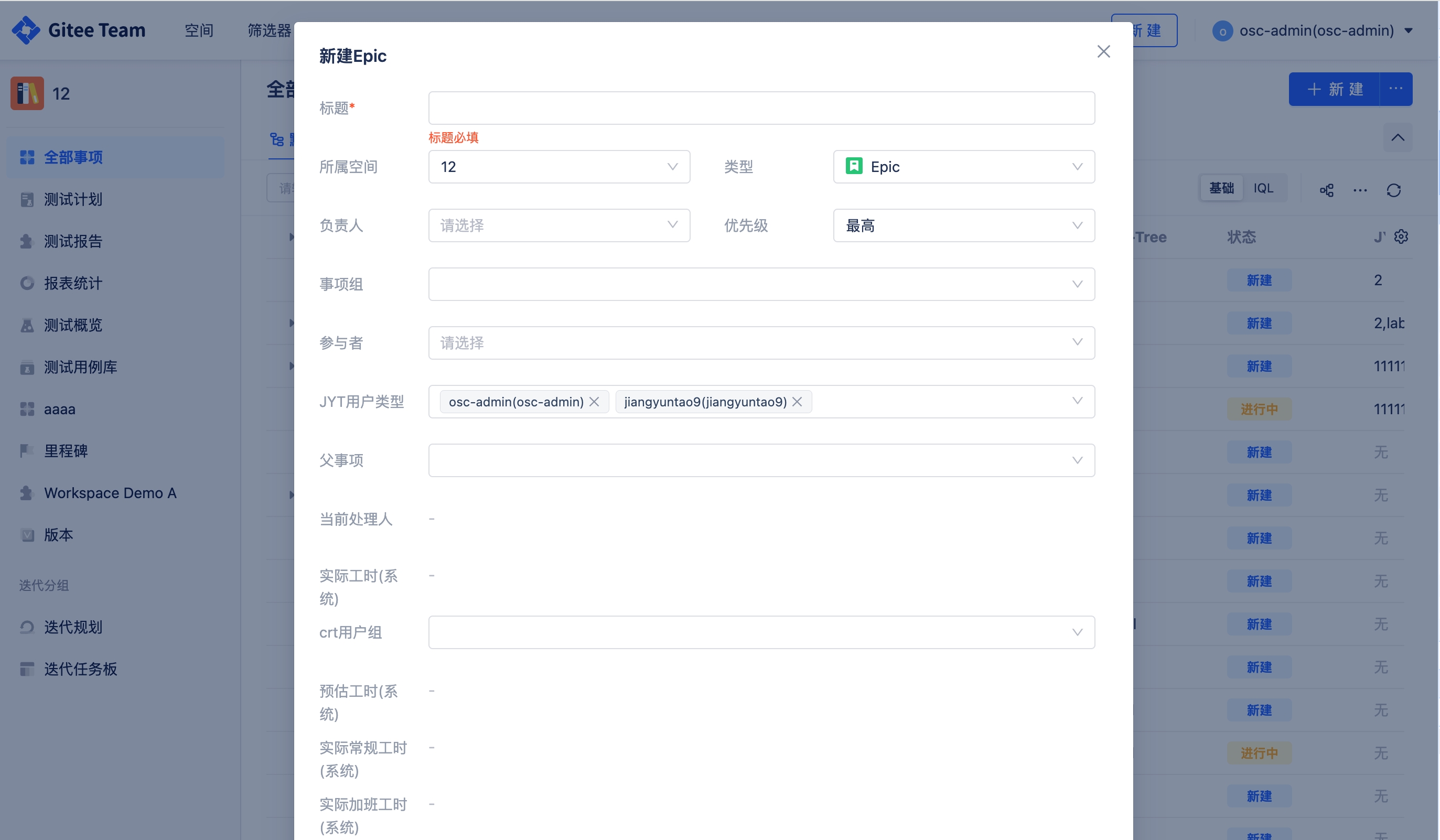
Task: Switch to the IQL tab
Action: point(1264,188)
